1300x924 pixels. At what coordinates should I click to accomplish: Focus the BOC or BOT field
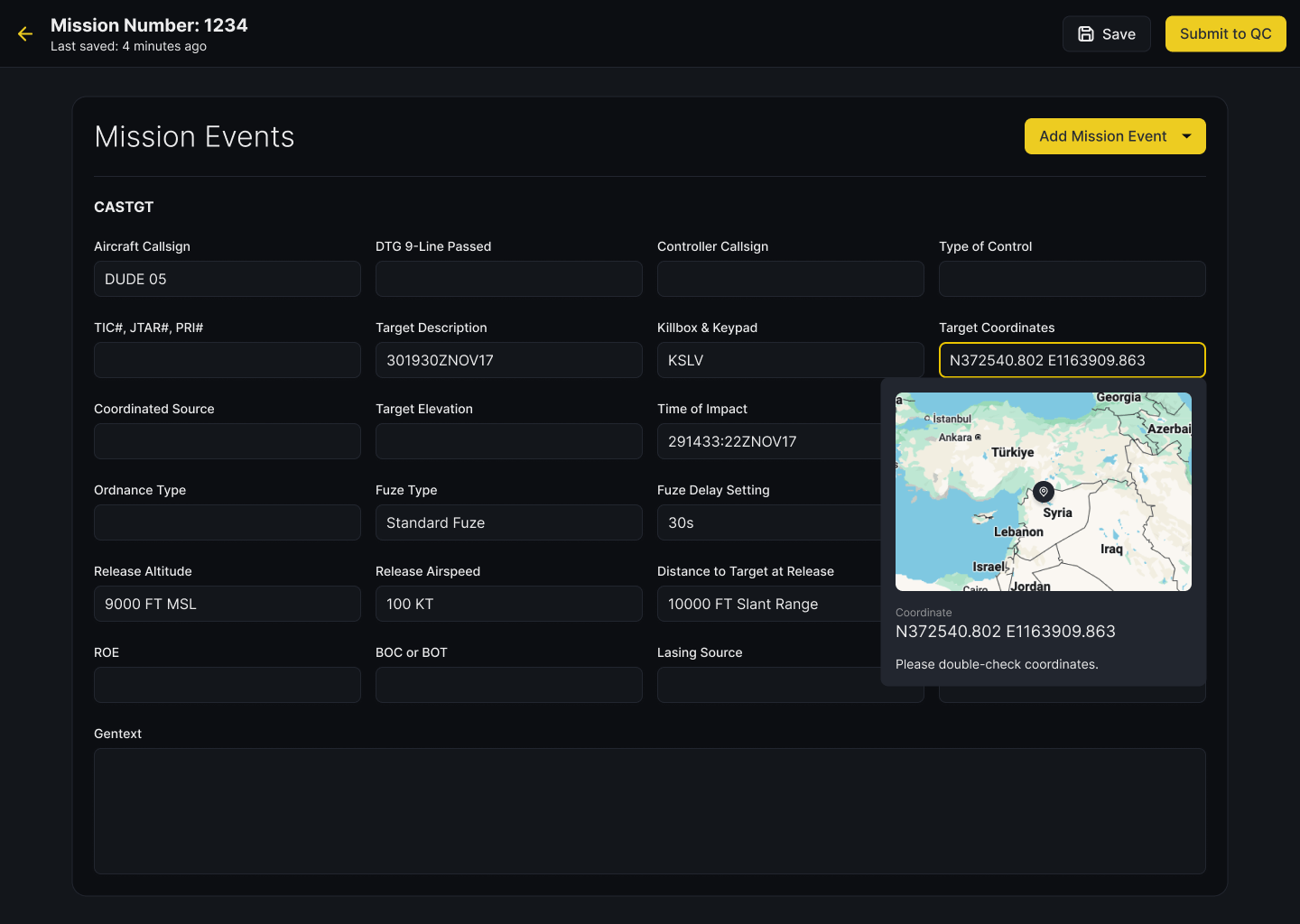[509, 685]
